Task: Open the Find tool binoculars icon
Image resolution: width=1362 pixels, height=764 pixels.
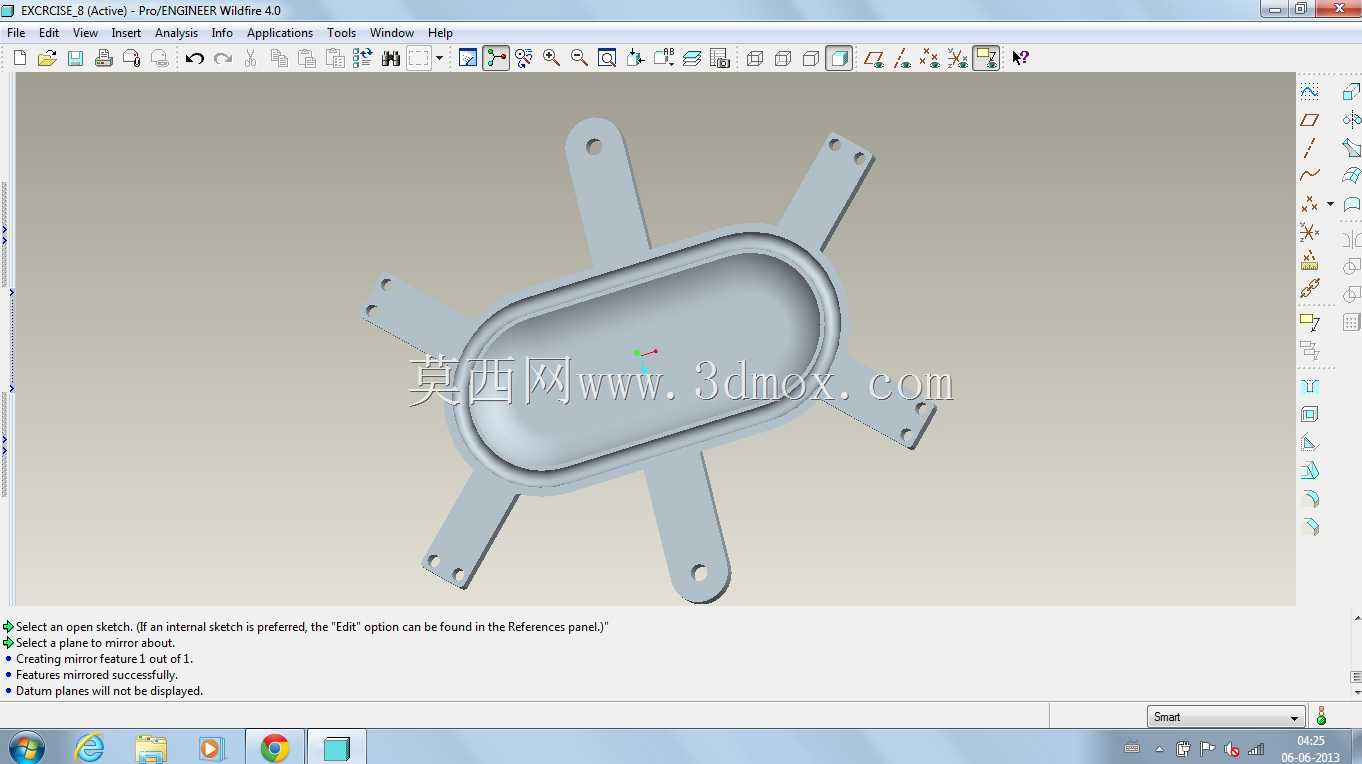Action: [x=391, y=58]
